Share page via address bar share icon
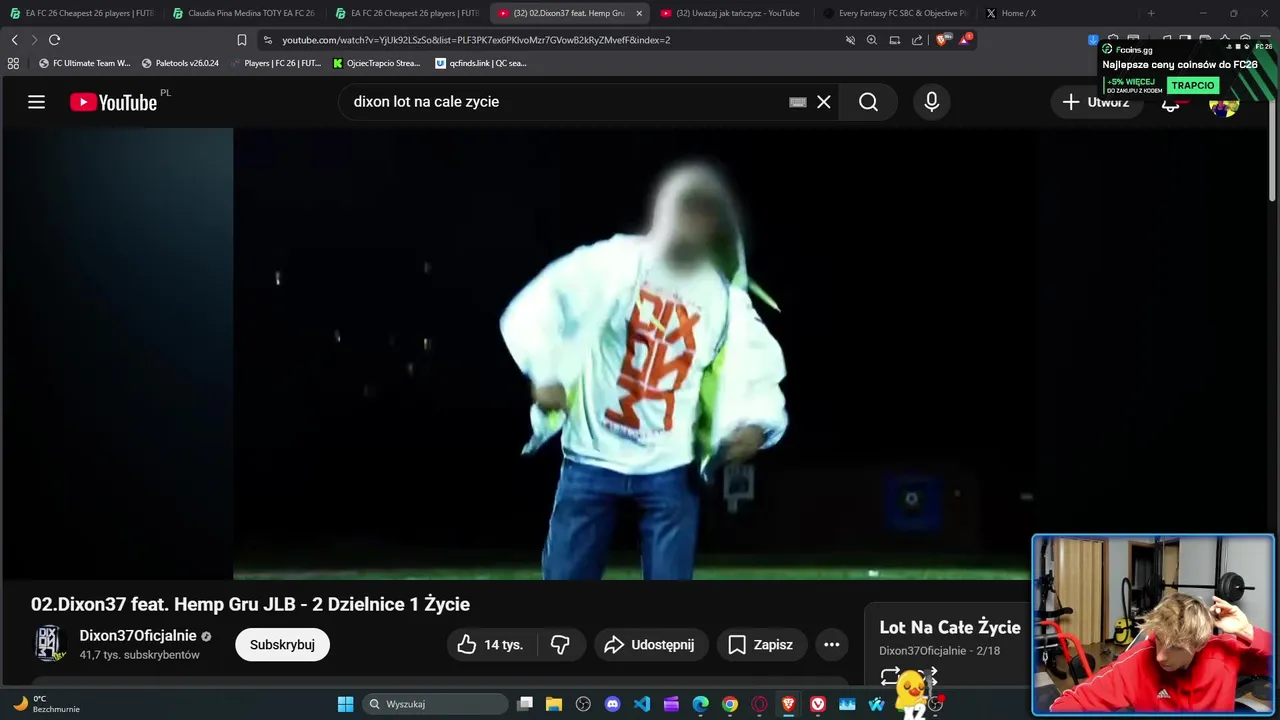 click(x=917, y=40)
